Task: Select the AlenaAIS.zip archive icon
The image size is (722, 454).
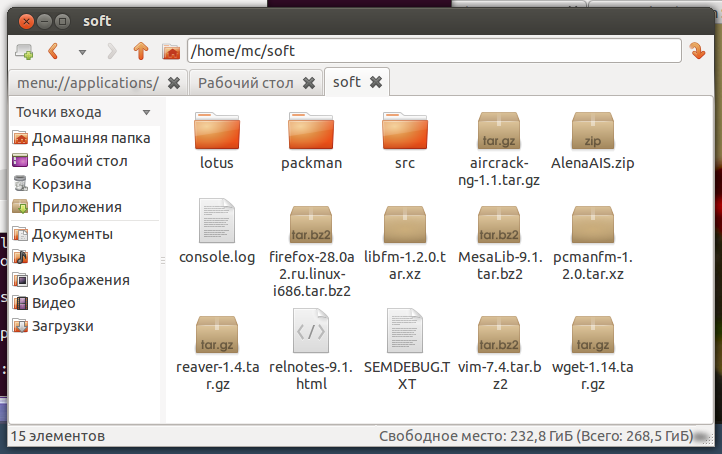Action: [593, 131]
